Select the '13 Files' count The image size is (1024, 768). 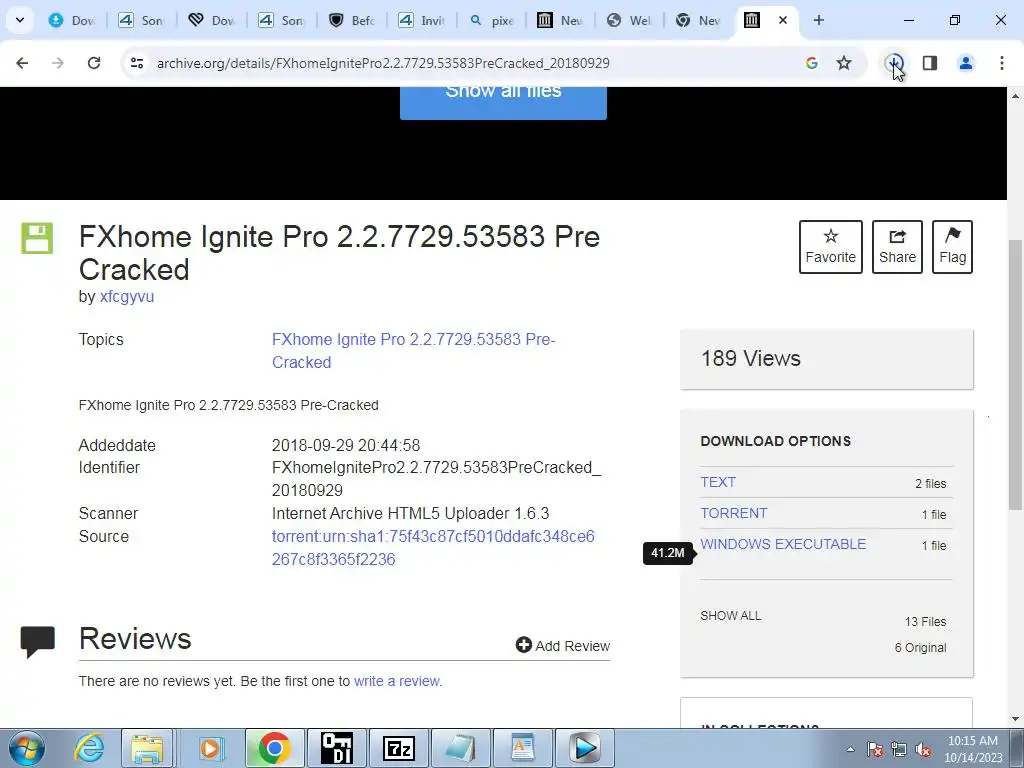click(x=925, y=622)
